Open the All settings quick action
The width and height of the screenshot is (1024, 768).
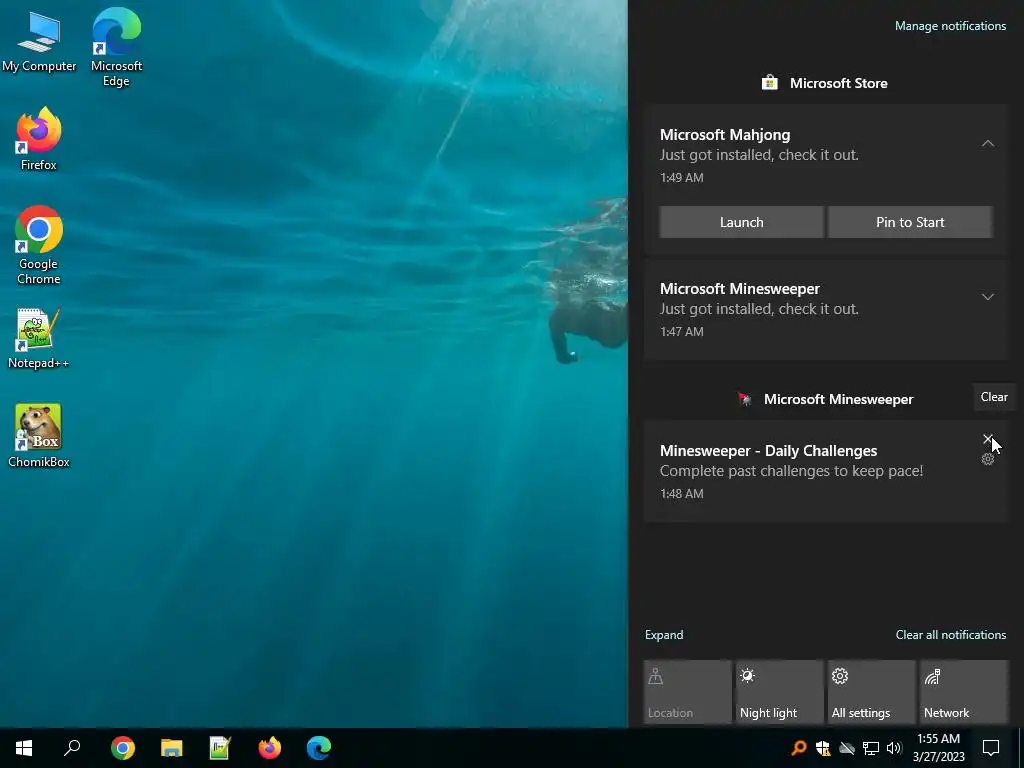(871, 692)
